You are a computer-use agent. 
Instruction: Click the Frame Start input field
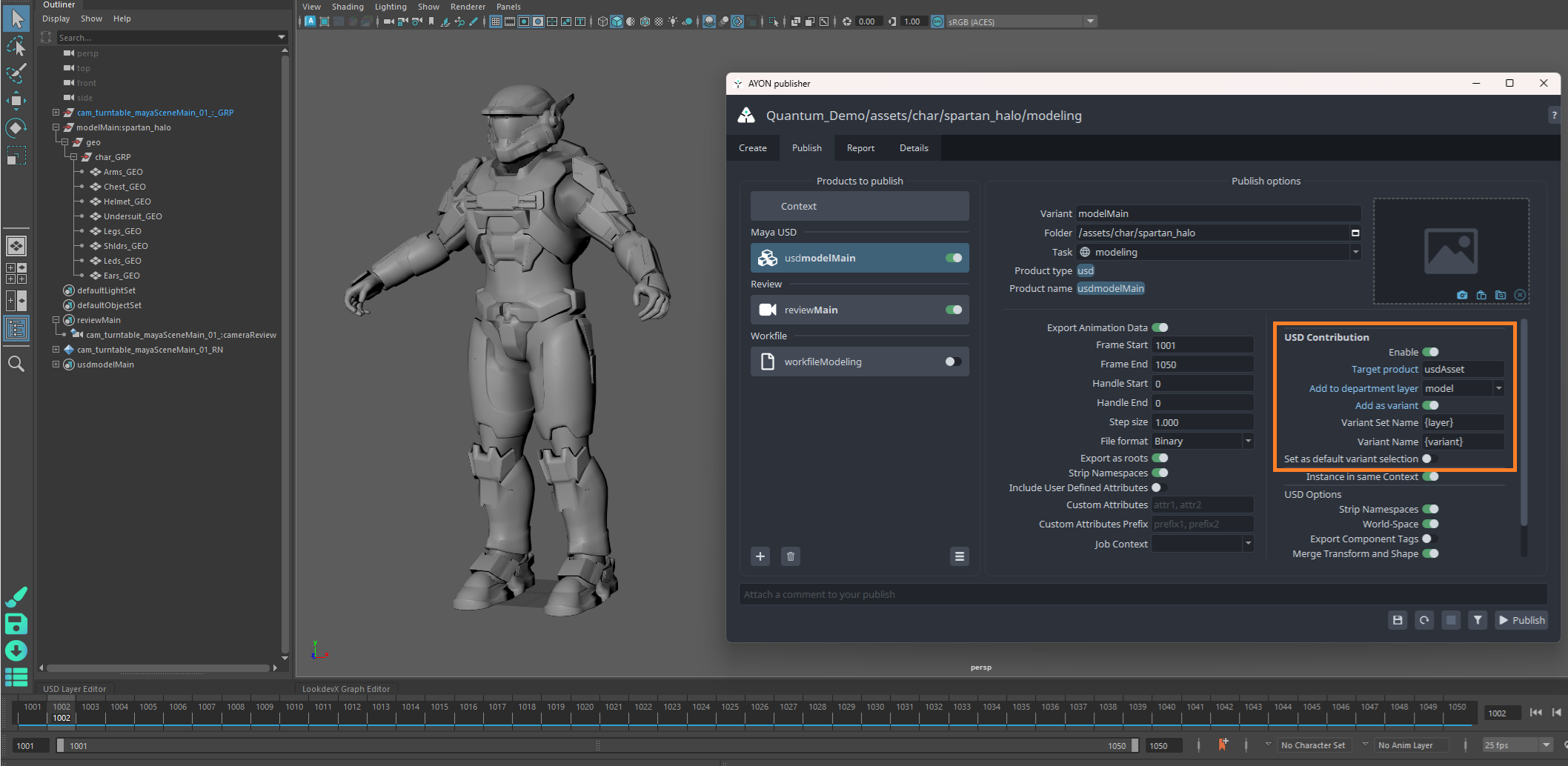point(1202,345)
